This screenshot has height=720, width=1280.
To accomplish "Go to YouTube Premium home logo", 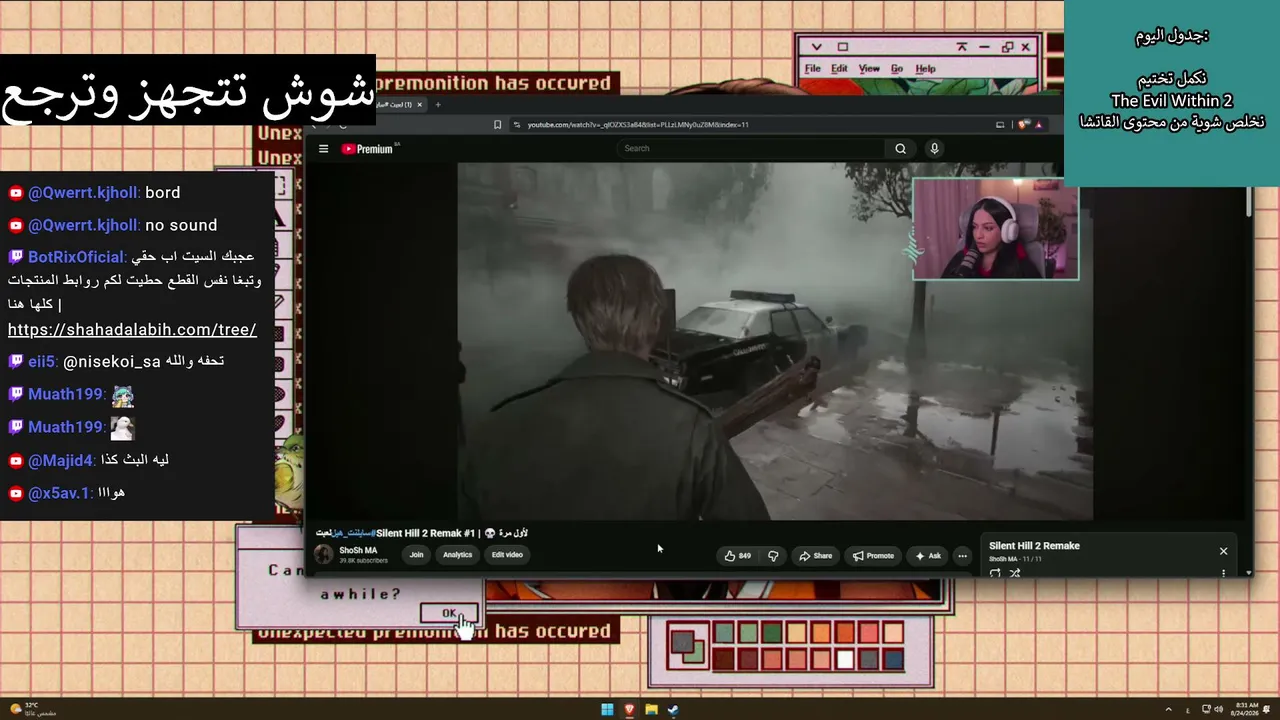I will pos(368,149).
